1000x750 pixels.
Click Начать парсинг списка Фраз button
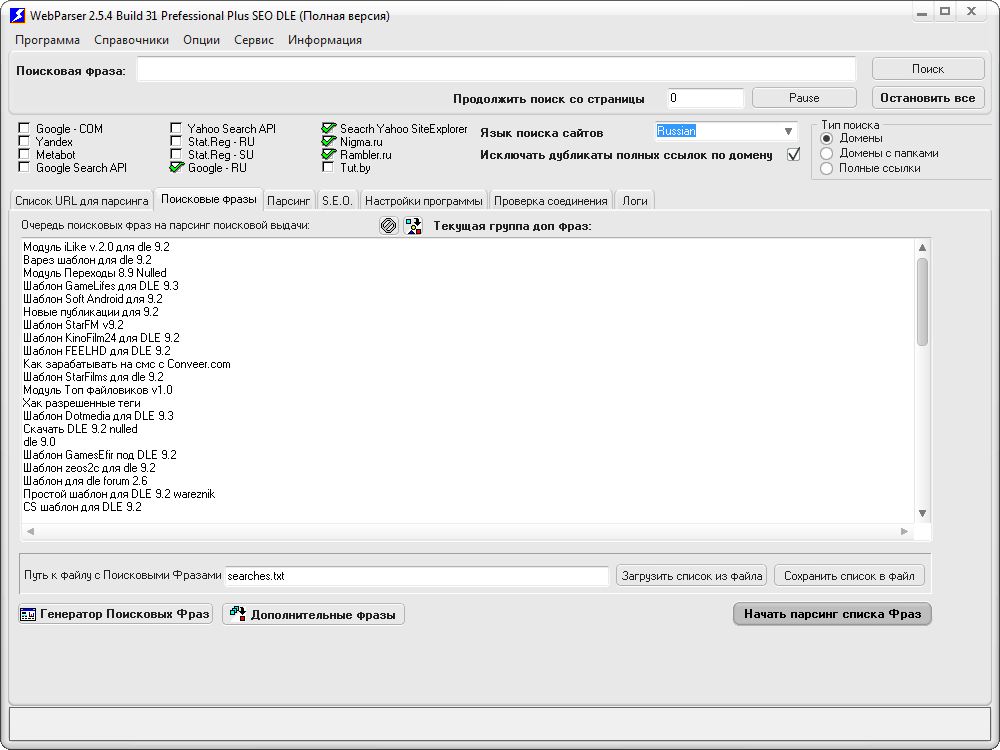[x=832, y=614]
